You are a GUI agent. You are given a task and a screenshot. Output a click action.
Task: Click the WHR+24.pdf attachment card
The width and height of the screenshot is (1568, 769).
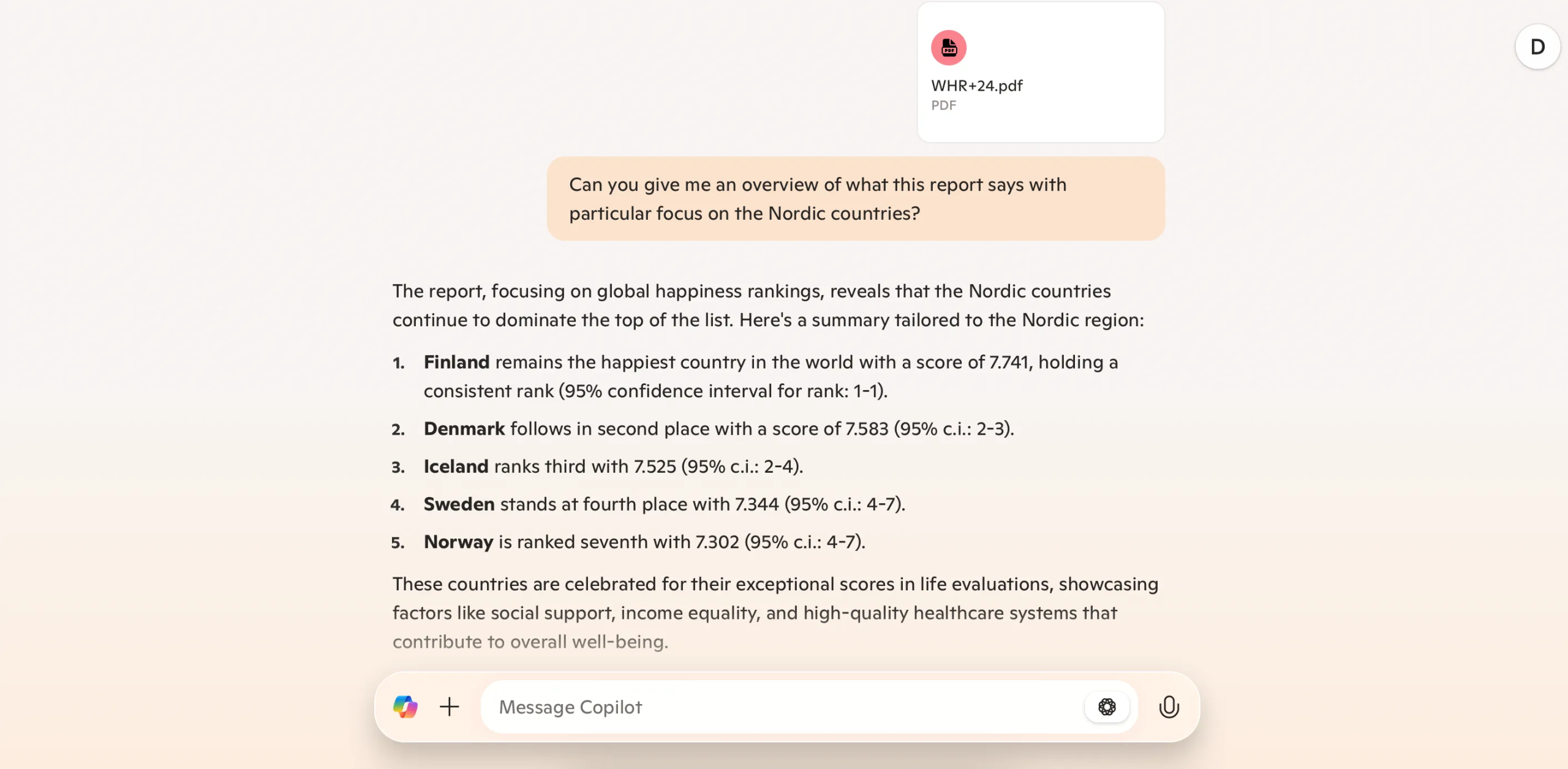(x=1039, y=72)
